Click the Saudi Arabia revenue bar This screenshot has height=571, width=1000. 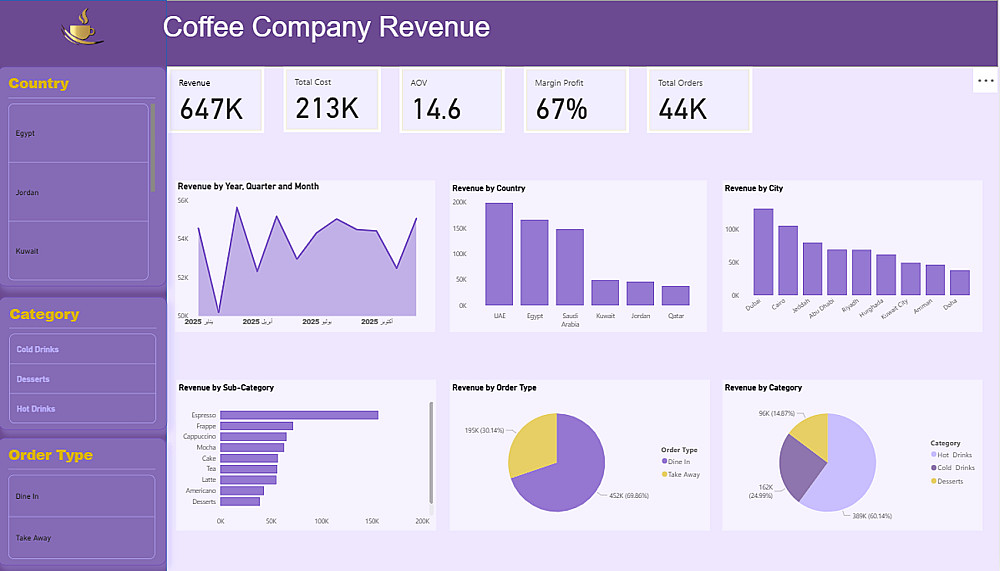click(570, 267)
